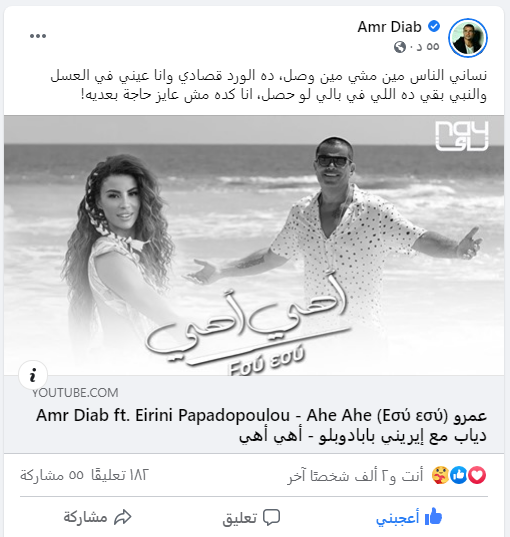
Task: Open the Ahe Ahe video thumbnail
Action: [254, 245]
